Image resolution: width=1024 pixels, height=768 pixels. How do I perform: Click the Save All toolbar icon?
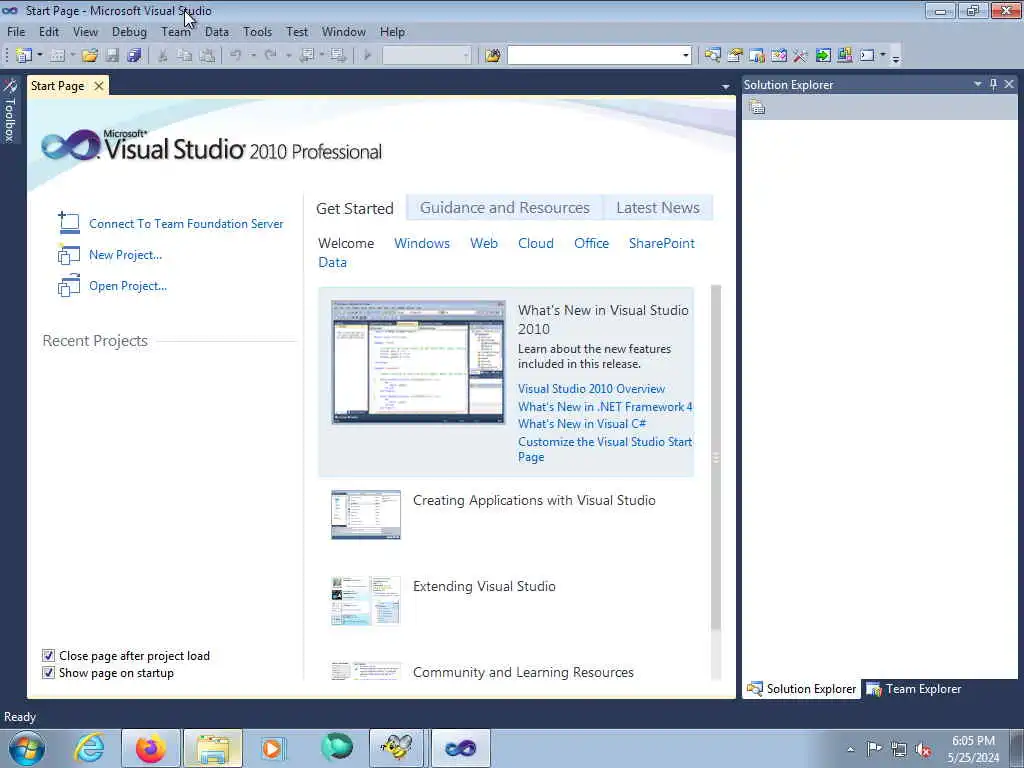click(135, 56)
